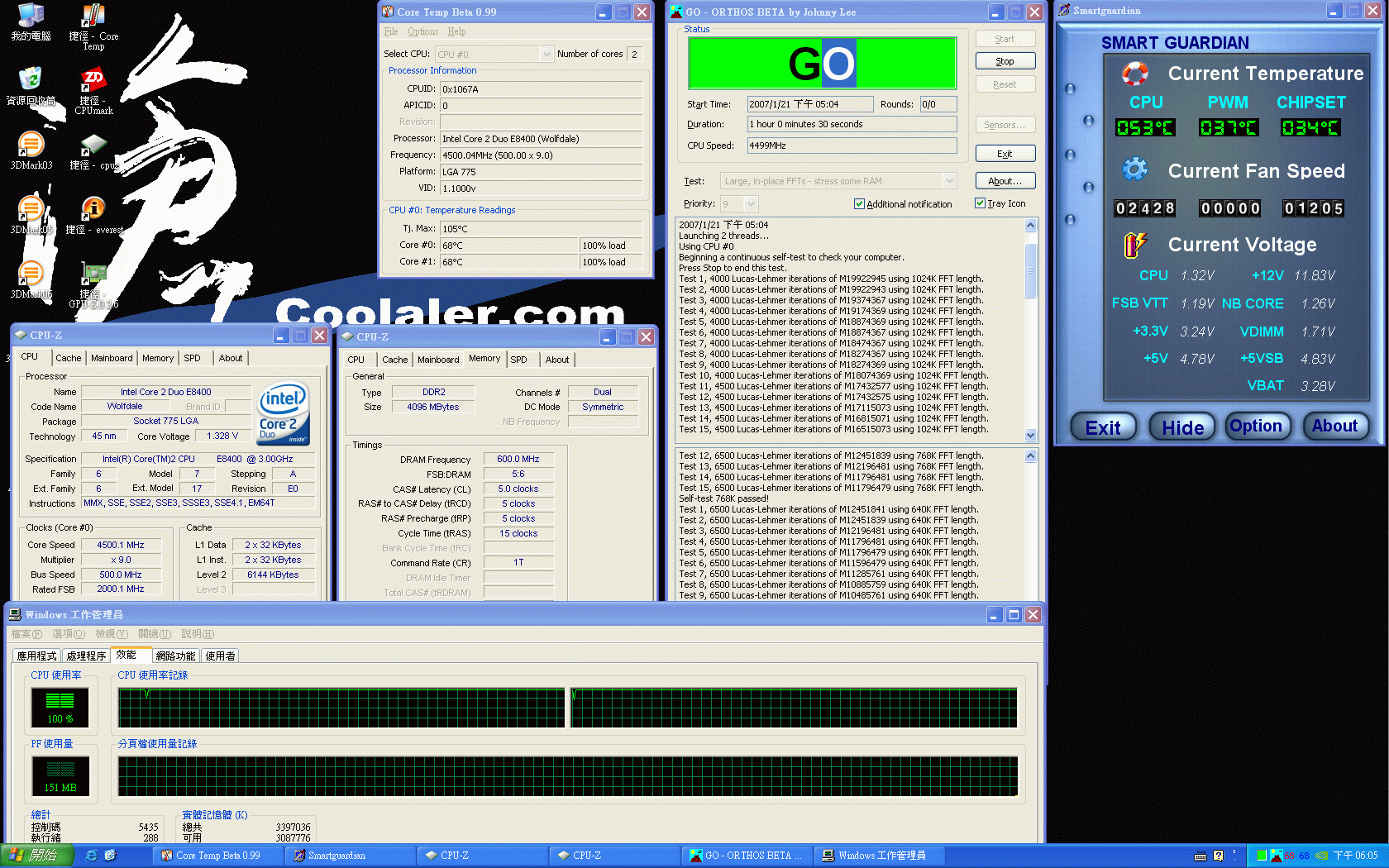Click the battery icon beside Current Voltage
This screenshot has height=868, width=1389.
[1134, 245]
